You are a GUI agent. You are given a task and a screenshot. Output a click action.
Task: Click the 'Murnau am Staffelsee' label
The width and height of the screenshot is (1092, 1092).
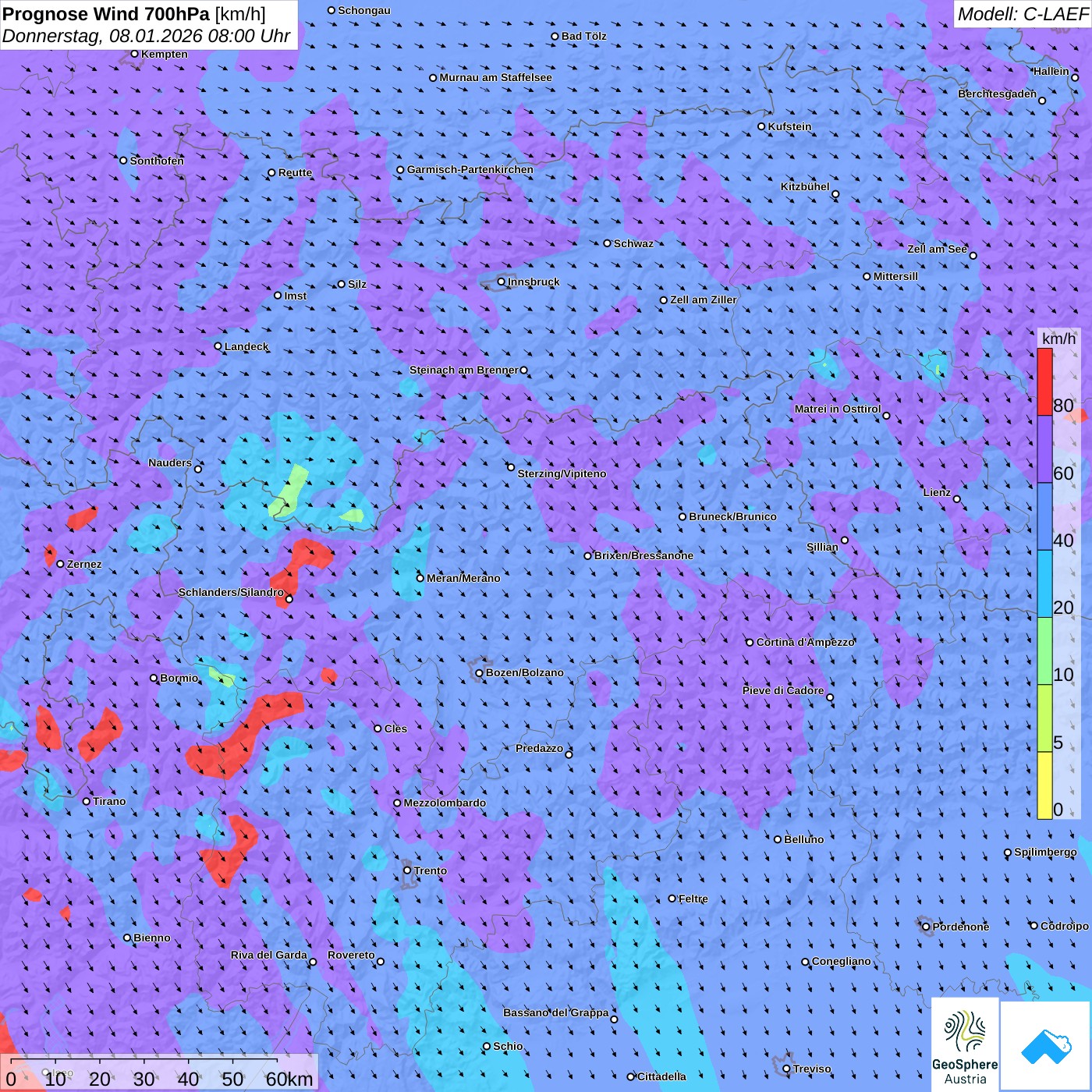[x=496, y=77]
